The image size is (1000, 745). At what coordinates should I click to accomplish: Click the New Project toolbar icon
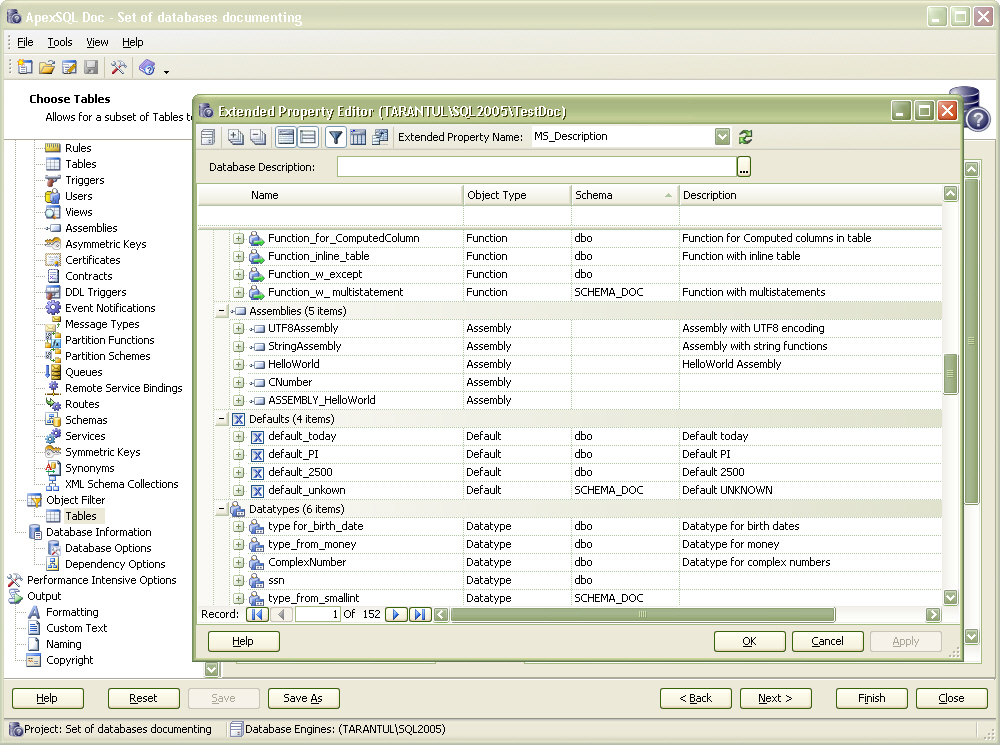pyautogui.click(x=26, y=67)
